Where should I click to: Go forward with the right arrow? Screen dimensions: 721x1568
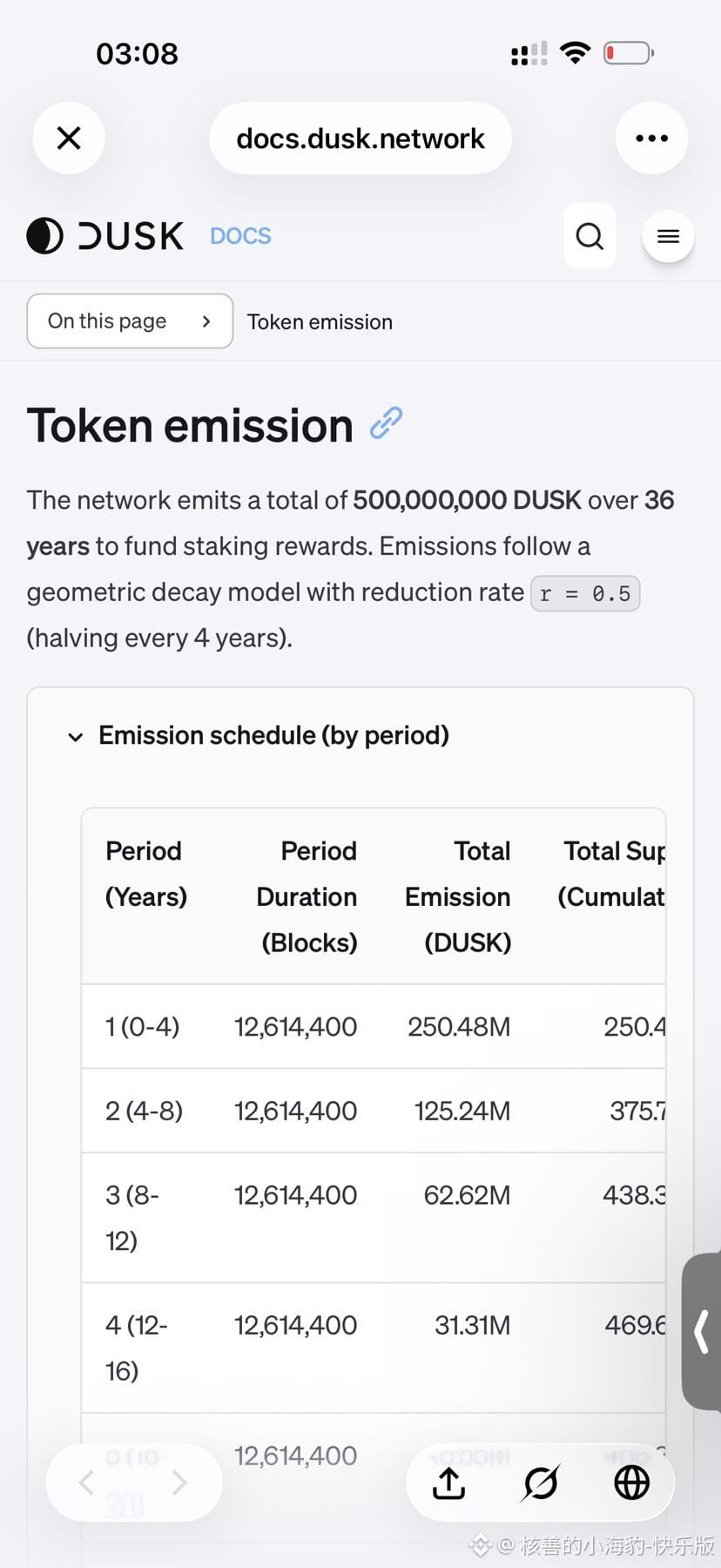(x=179, y=1483)
